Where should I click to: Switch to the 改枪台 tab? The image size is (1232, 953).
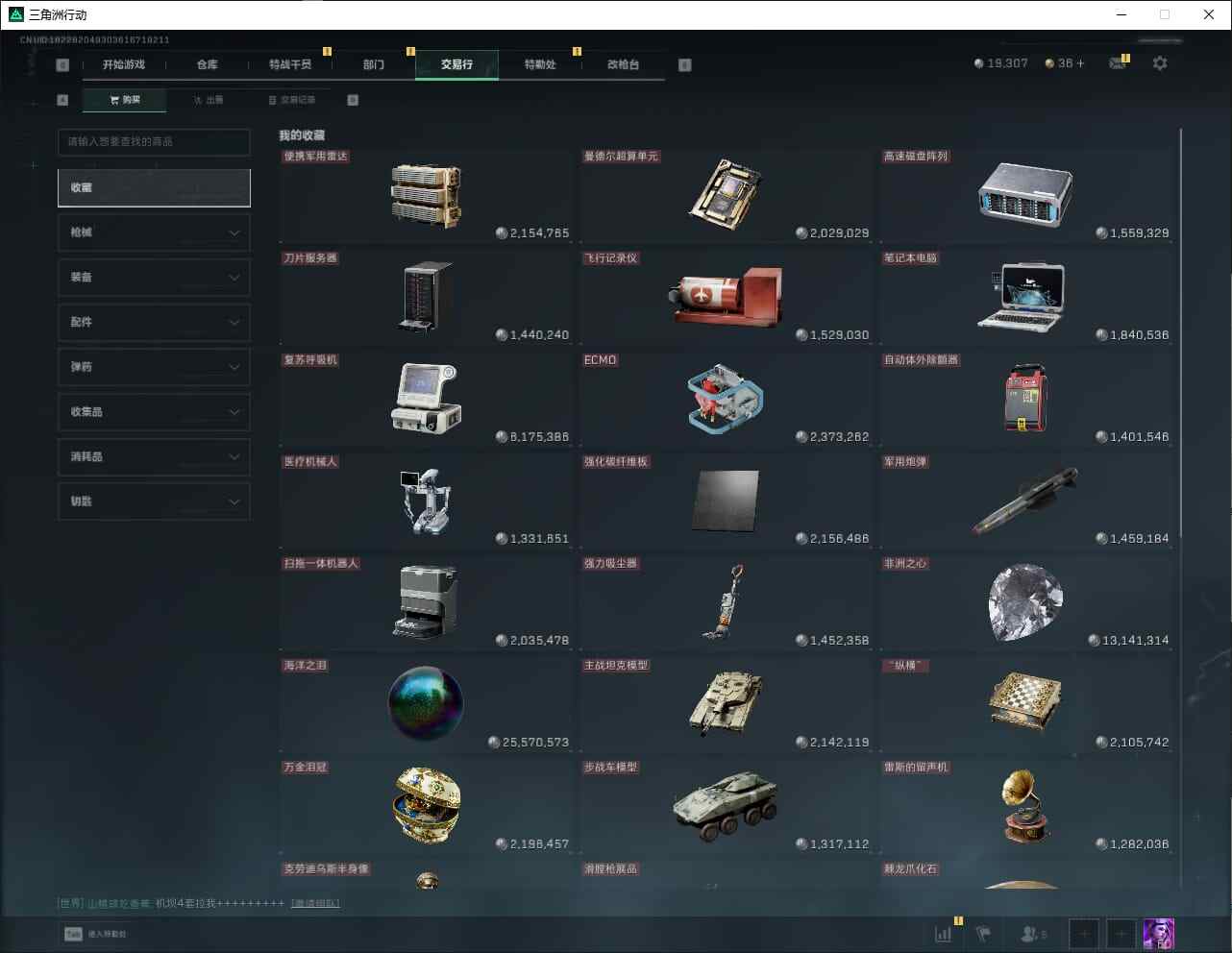[623, 64]
